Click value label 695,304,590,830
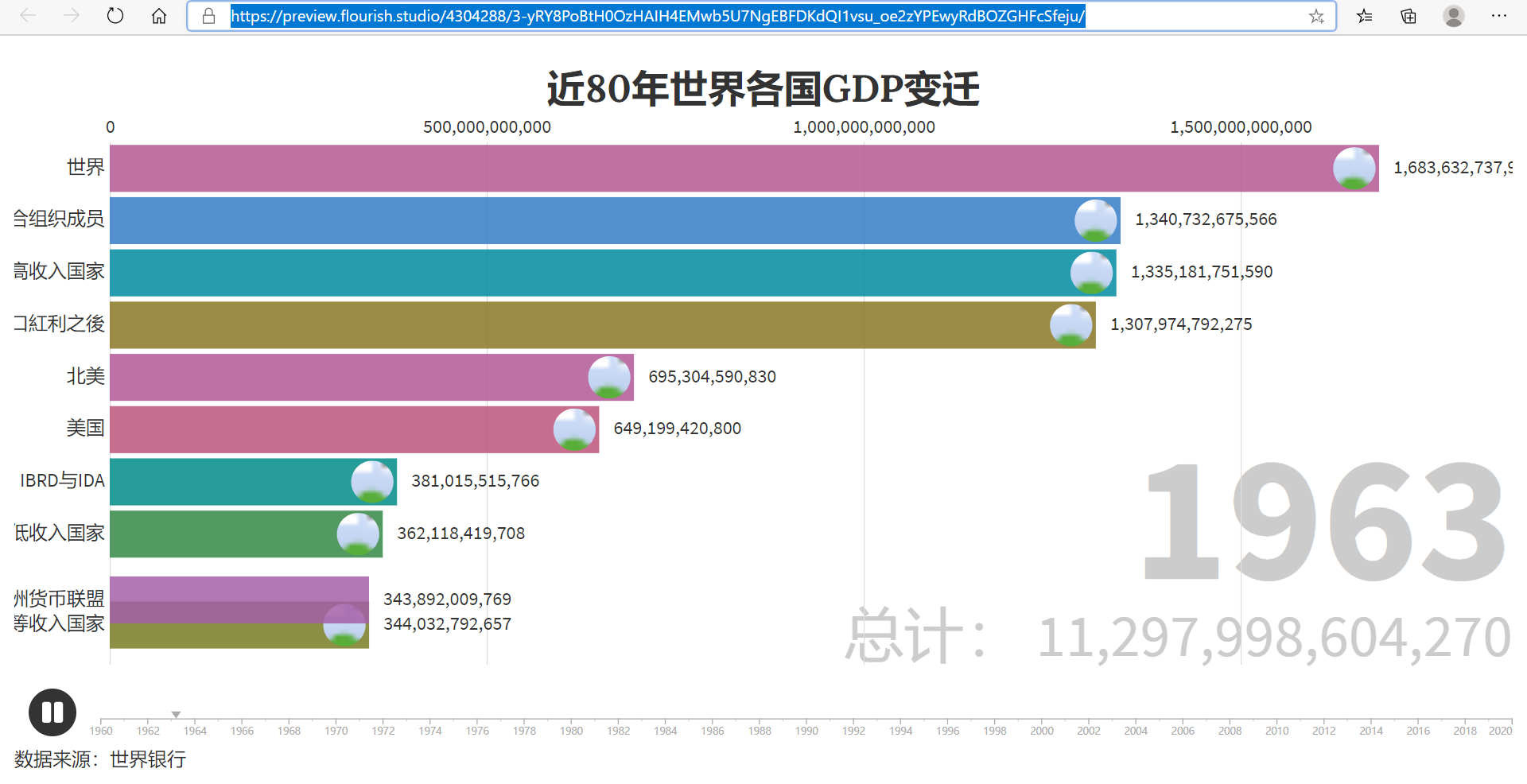This screenshot has height=784, width=1527. pos(712,377)
